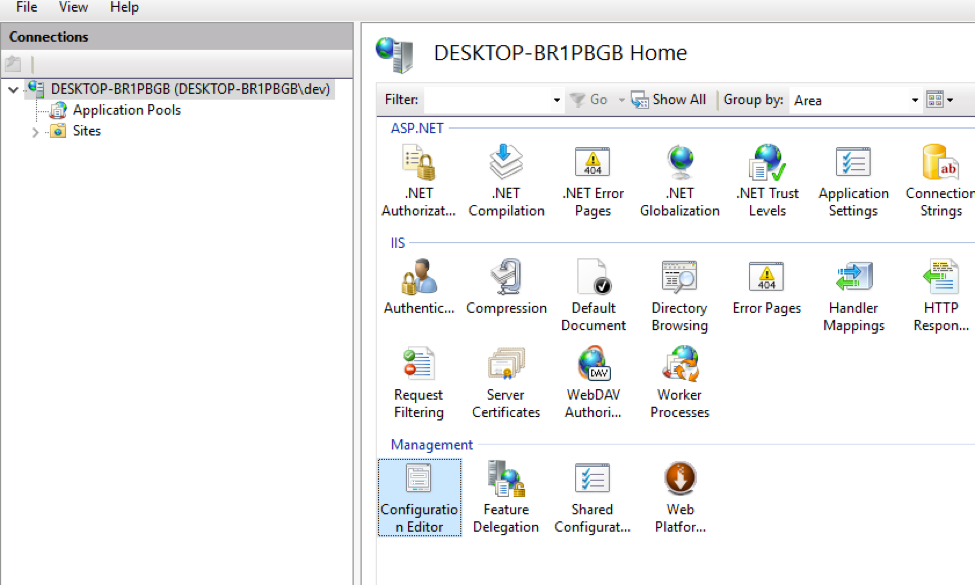Open the File menu
The image size is (975, 585).
(27, 8)
